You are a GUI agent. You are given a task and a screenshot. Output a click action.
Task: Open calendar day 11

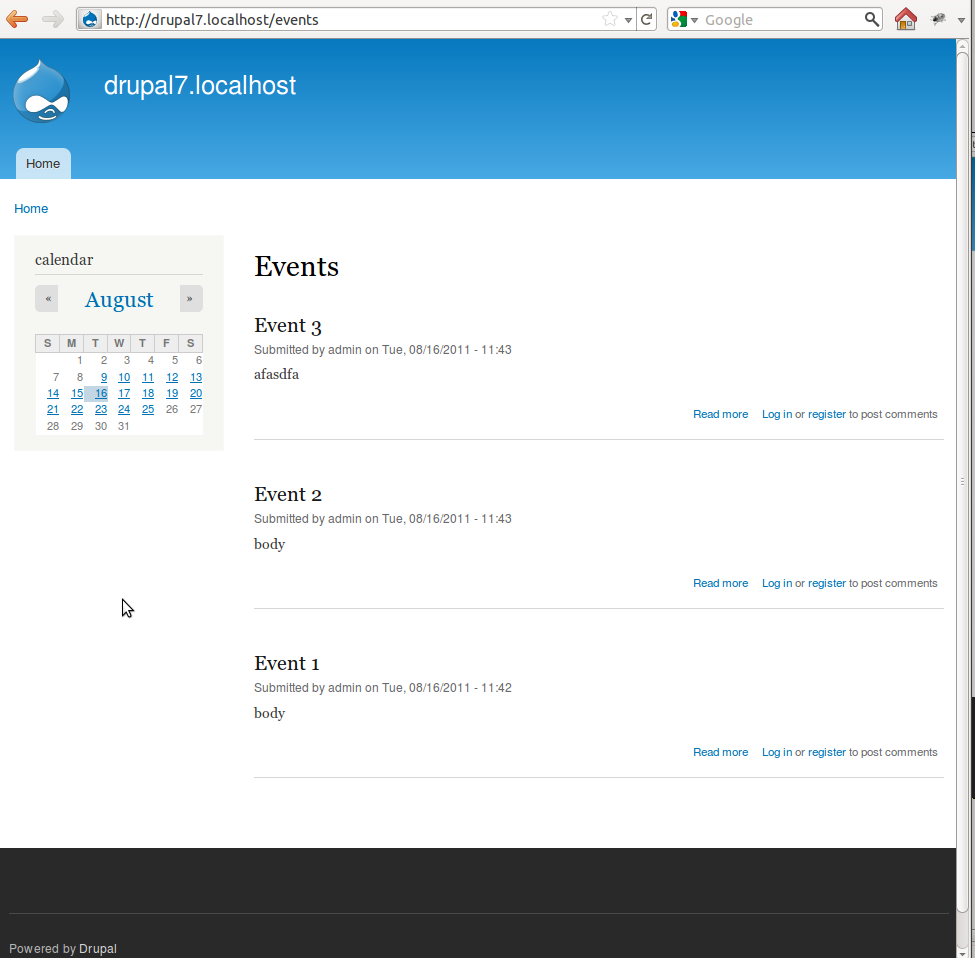click(148, 377)
